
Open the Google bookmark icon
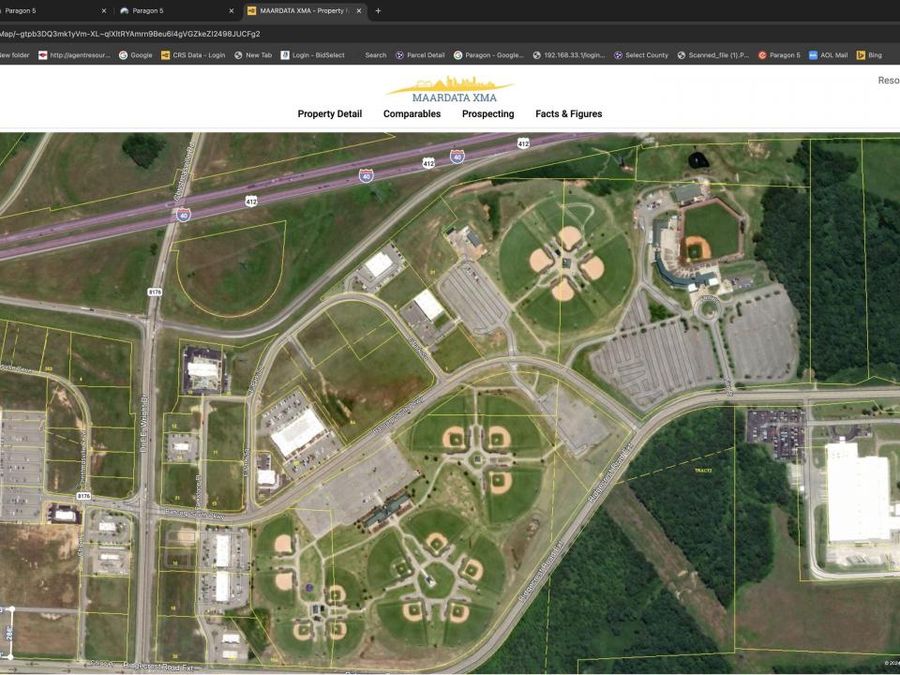(123, 55)
